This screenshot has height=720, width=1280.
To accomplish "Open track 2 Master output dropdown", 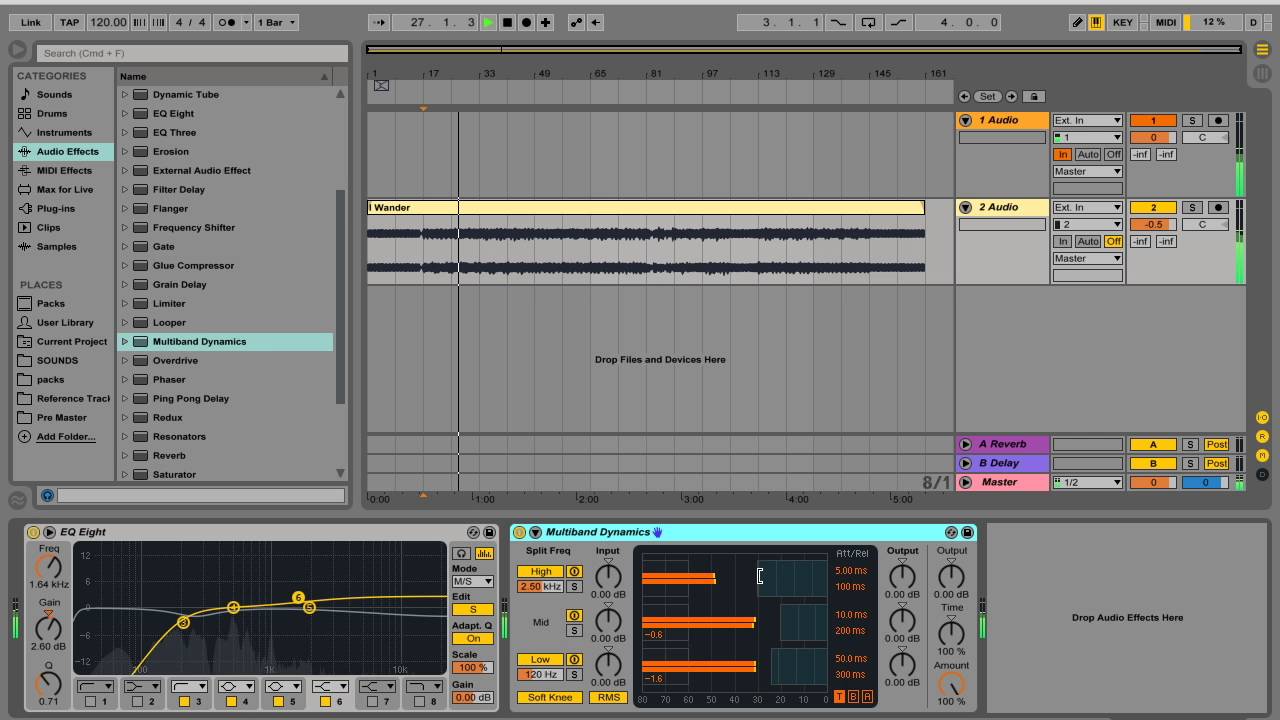I will (1087, 258).
